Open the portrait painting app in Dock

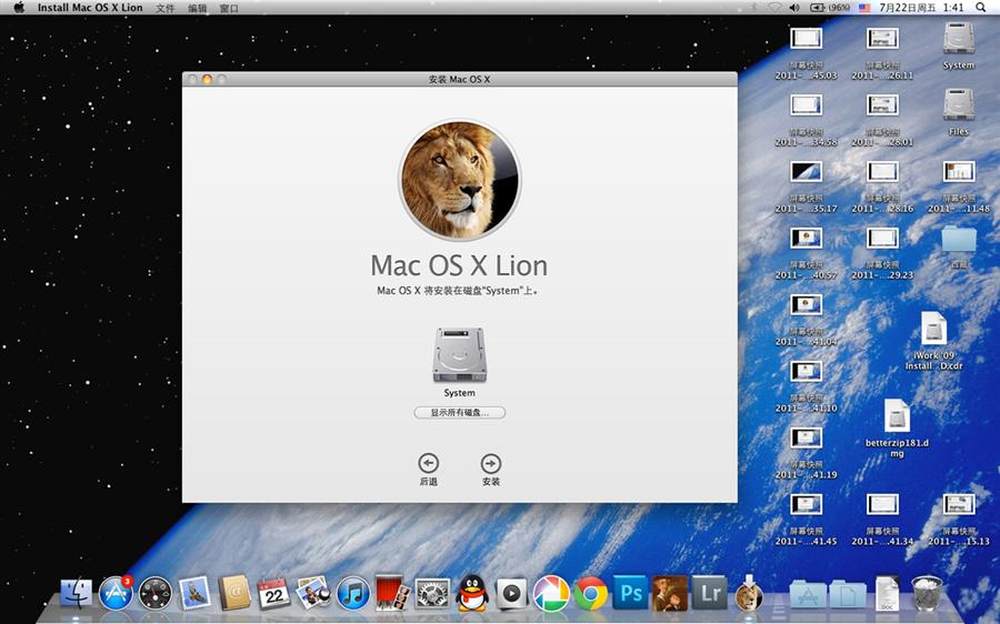click(670, 593)
